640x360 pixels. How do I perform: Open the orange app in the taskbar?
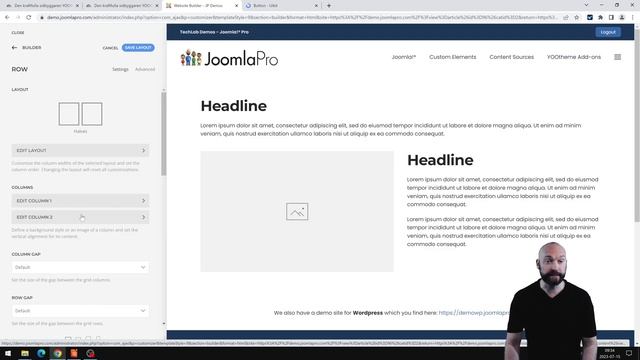click(x=74, y=353)
